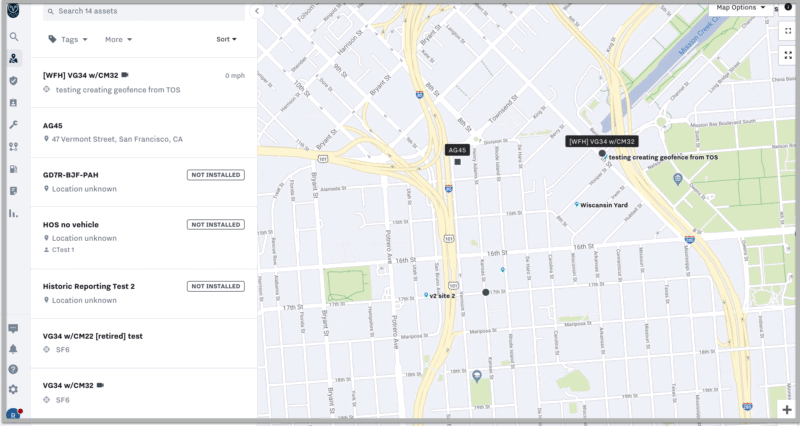800x426 pixels.
Task: Click the shield safety icon in sidebar
Action: click(14, 80)
